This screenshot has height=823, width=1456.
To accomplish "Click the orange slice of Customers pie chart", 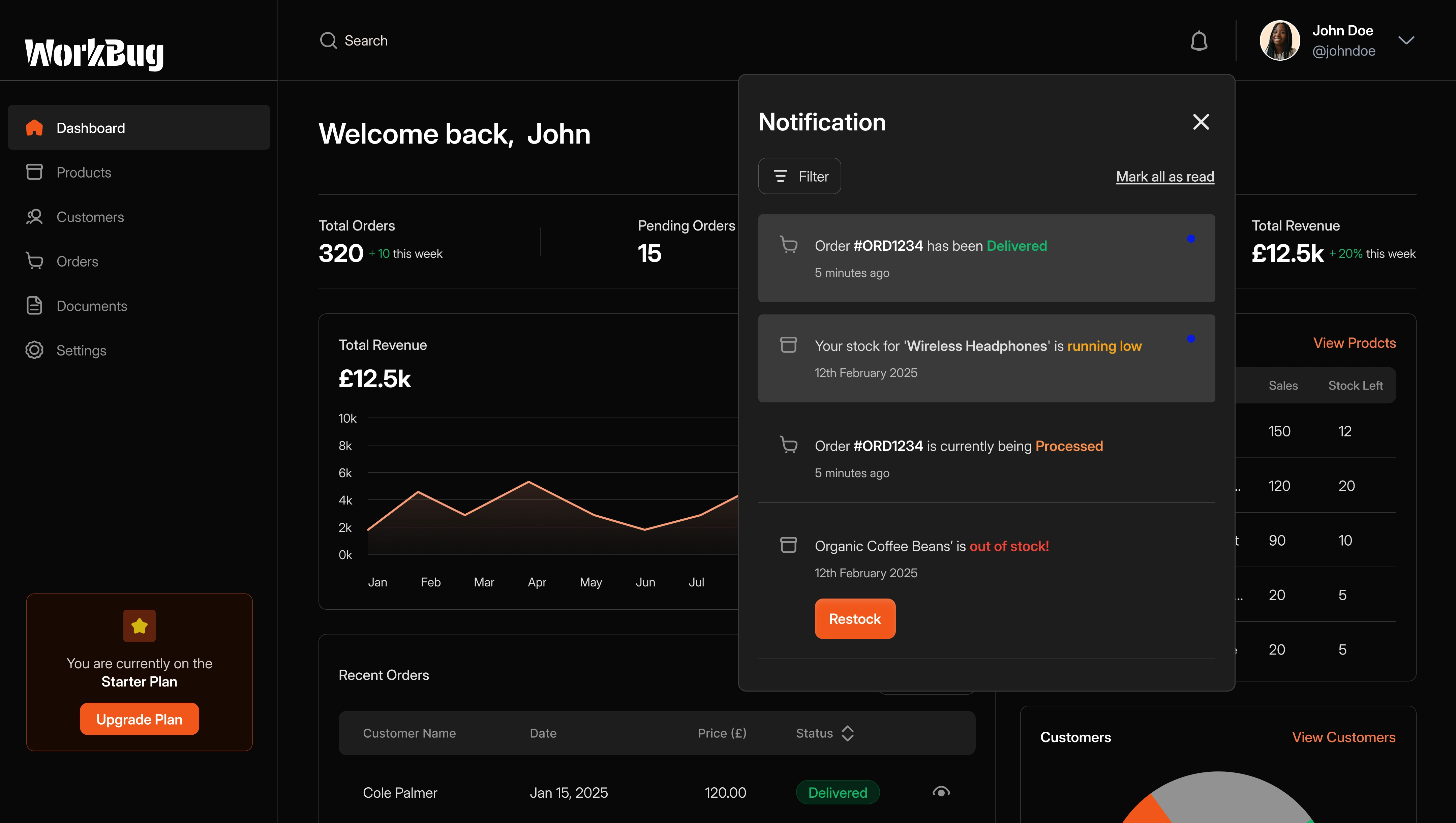I will coord(1147,810).
